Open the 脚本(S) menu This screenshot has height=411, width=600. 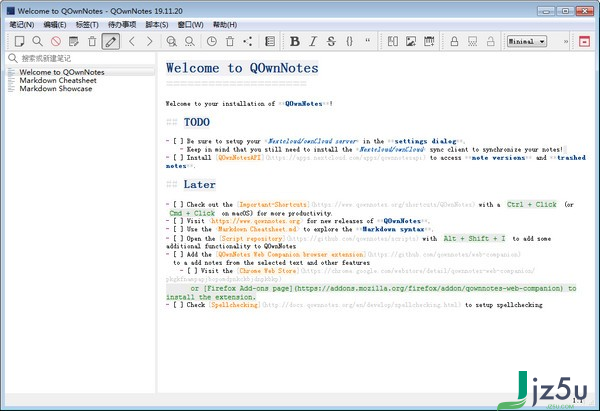(x=157, y=24)
